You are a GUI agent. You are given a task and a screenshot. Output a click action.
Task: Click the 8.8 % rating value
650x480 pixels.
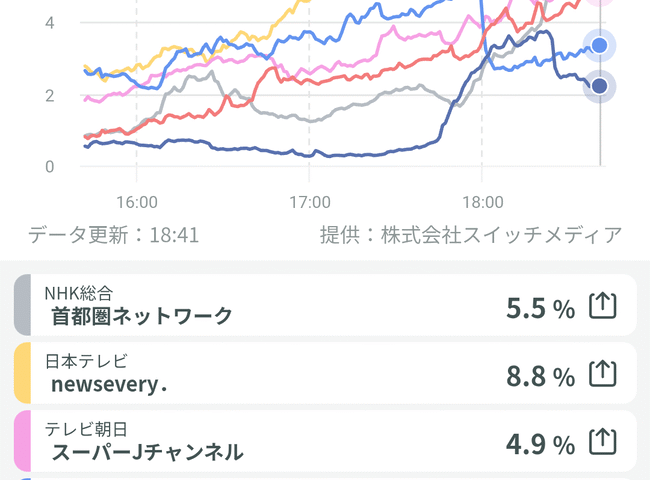pyautogui.click(x=540, y=376)
